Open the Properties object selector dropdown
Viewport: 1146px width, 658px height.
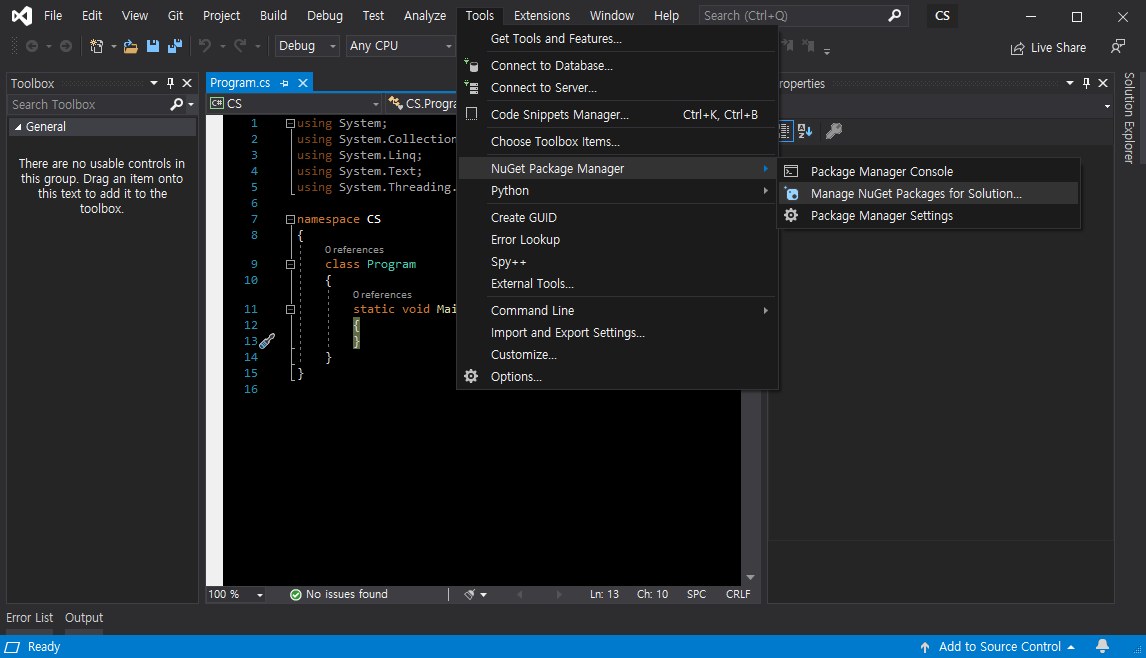pyautogui.click(x=1107, y=107)
